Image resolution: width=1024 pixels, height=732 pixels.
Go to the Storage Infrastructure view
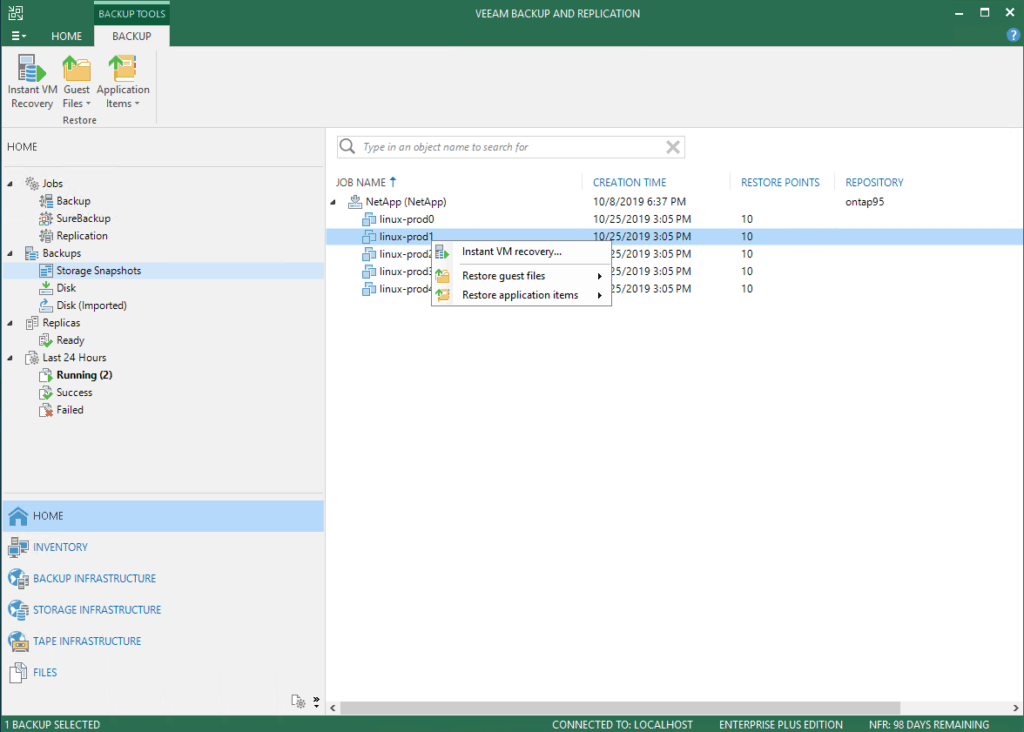pos(96,610)
